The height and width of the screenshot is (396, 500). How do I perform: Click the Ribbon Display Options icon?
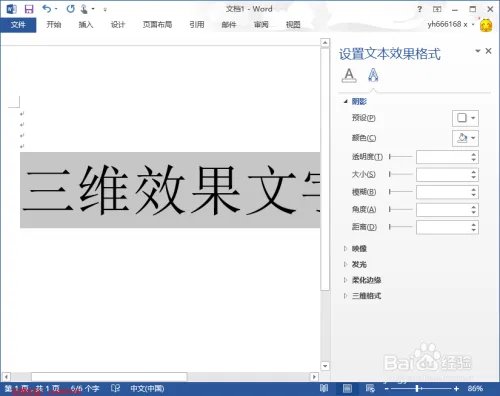click(437, 9)
